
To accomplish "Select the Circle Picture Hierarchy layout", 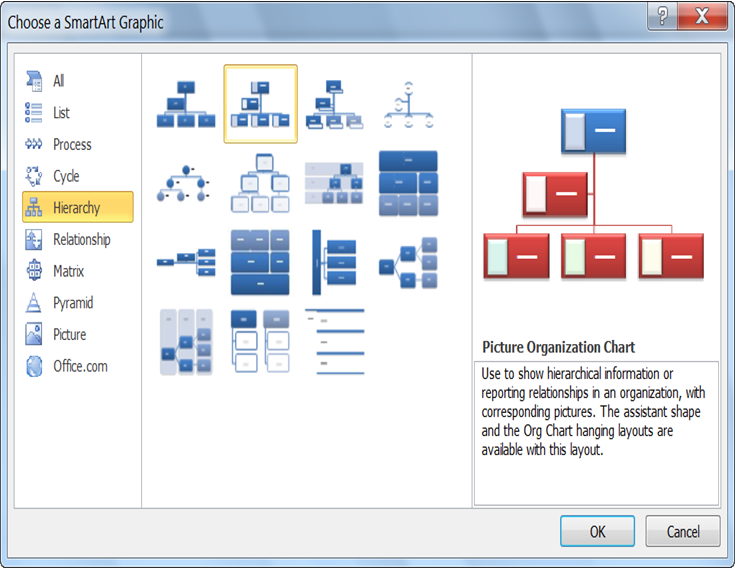I will coord(185,183).
